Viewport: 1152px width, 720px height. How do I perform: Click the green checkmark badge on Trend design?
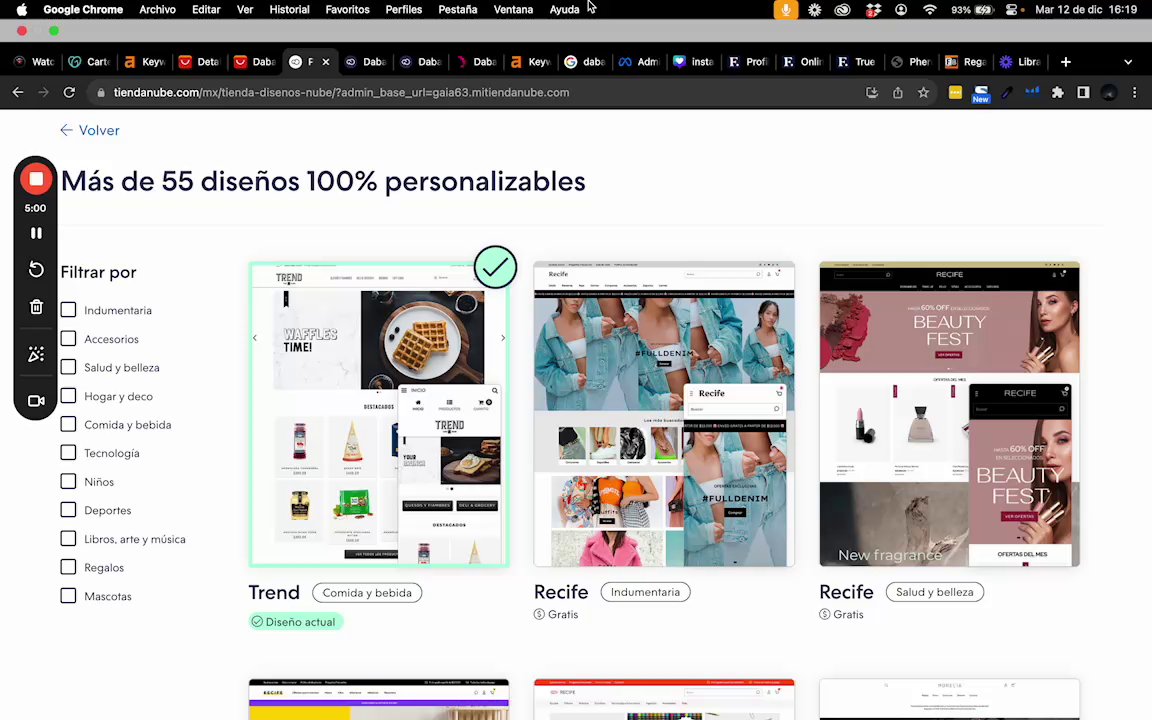point(495,267)
